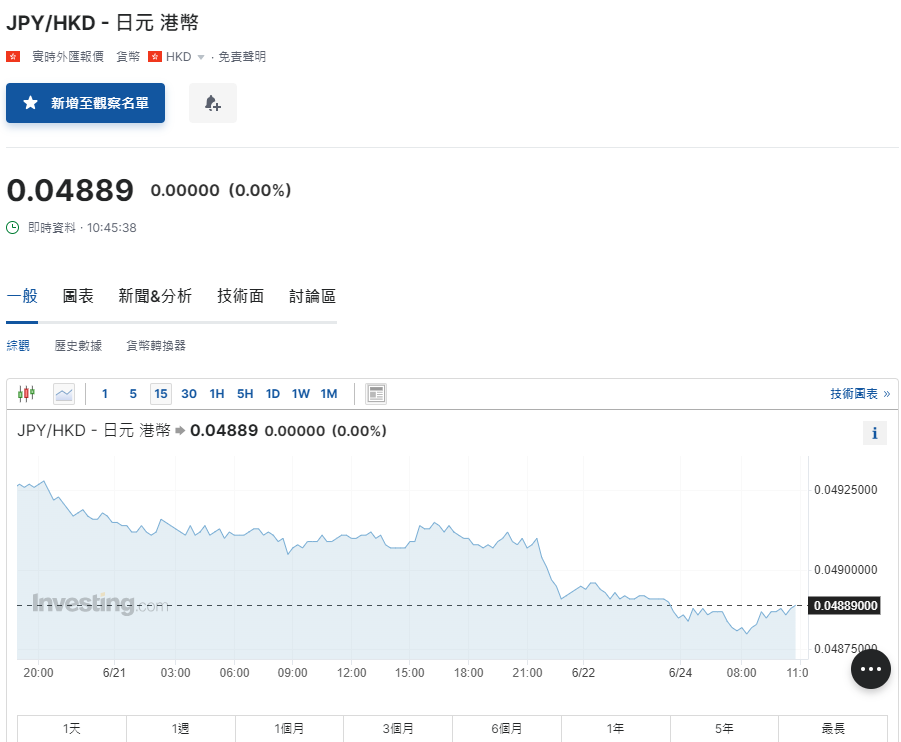Switch to the area chart icon
This screenshot has width=901, height=742.
[x=64, y=394]
